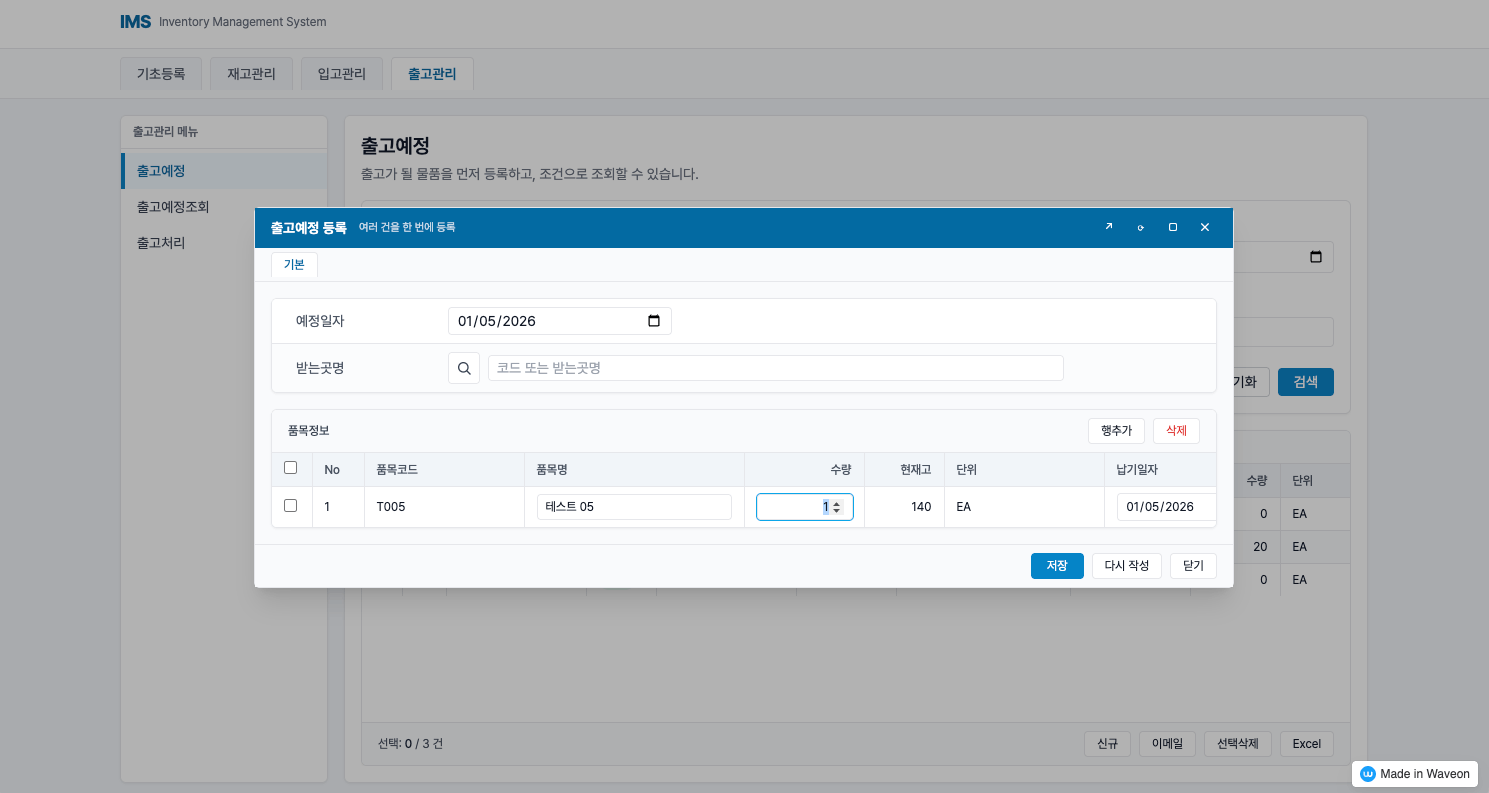Switch to the 입고관리 tab
Screen dimensions: 1489x793
tap(341, 72)
